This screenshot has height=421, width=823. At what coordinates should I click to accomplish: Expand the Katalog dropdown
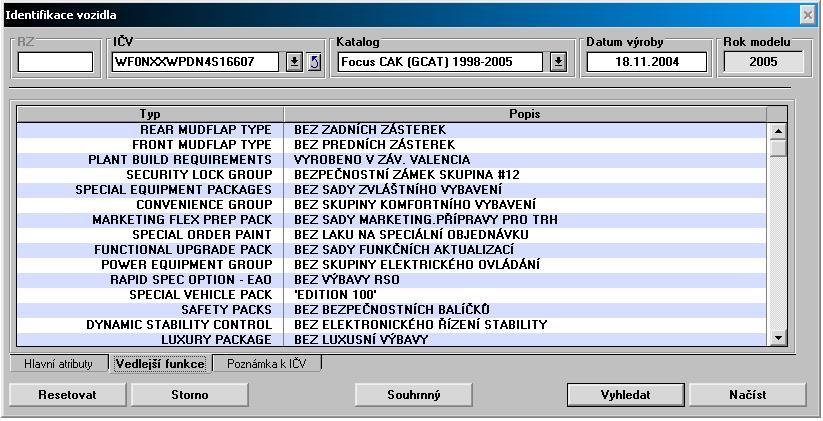click(558, 62)
